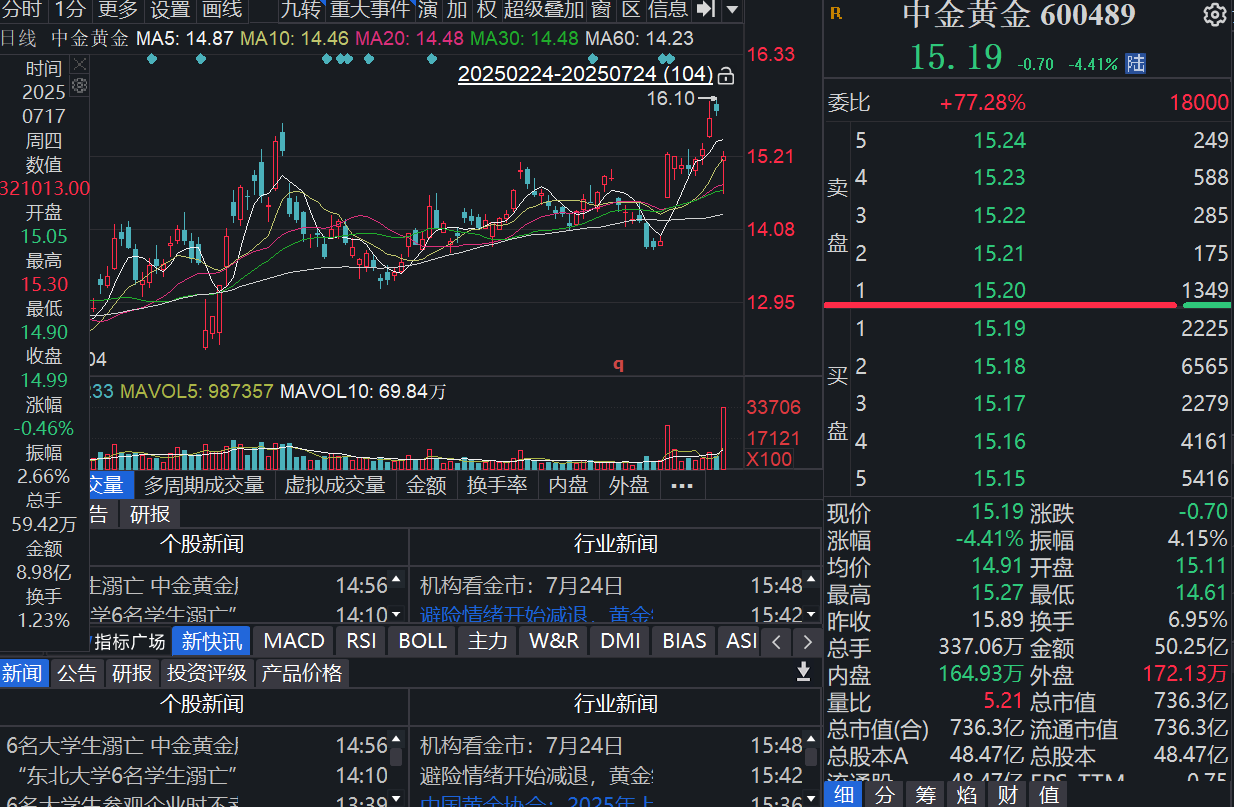Select the 换手率 sub-chart tab

pos(497,485)
